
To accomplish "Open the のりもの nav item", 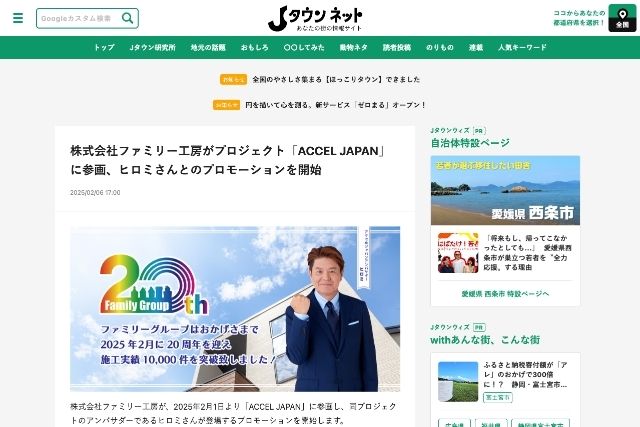I will tap(440, 47).
